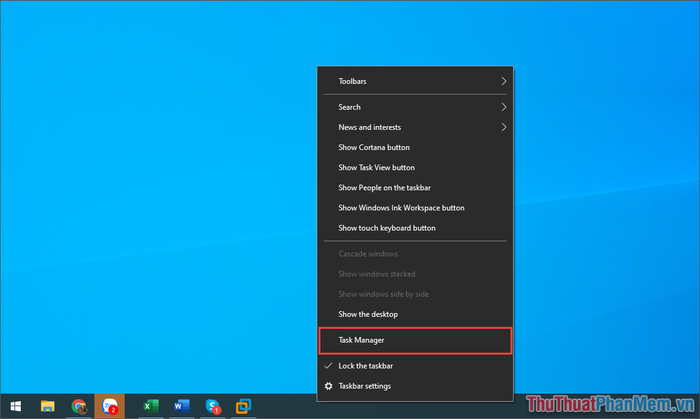Screen dimensions: 700x419
Task: Toggle Show Windows Ink Workspace button
Action: pyautogui.click(x=415, y=207)
